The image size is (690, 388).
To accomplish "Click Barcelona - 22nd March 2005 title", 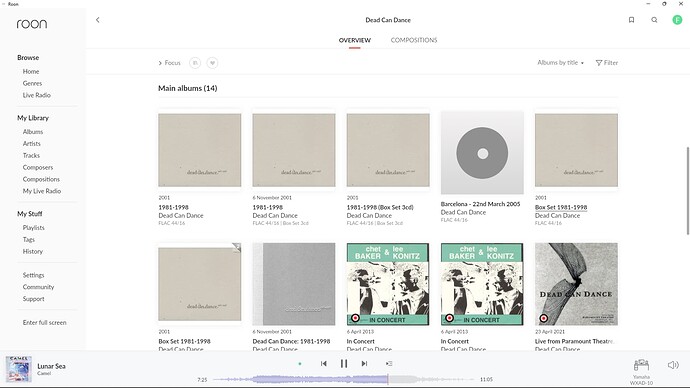I will [x=481, y=204].
